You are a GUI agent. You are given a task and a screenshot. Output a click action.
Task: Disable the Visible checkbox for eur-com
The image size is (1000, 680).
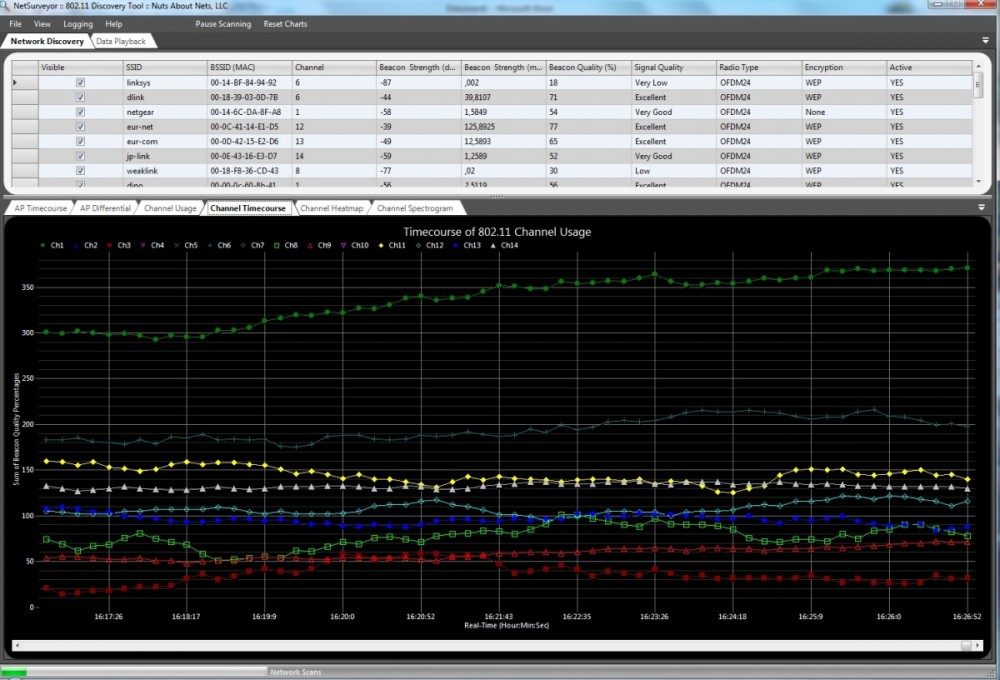point(80,142)
